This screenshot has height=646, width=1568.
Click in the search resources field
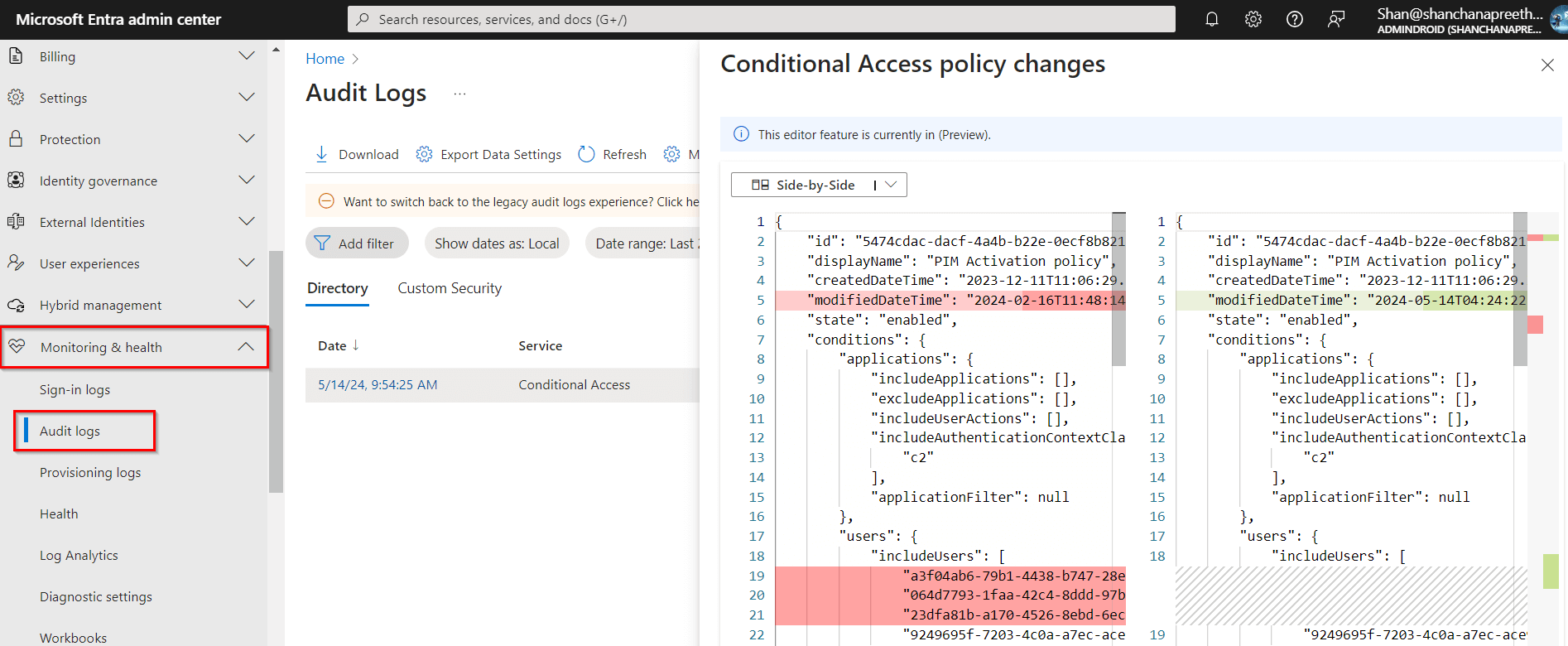point(761,19)
